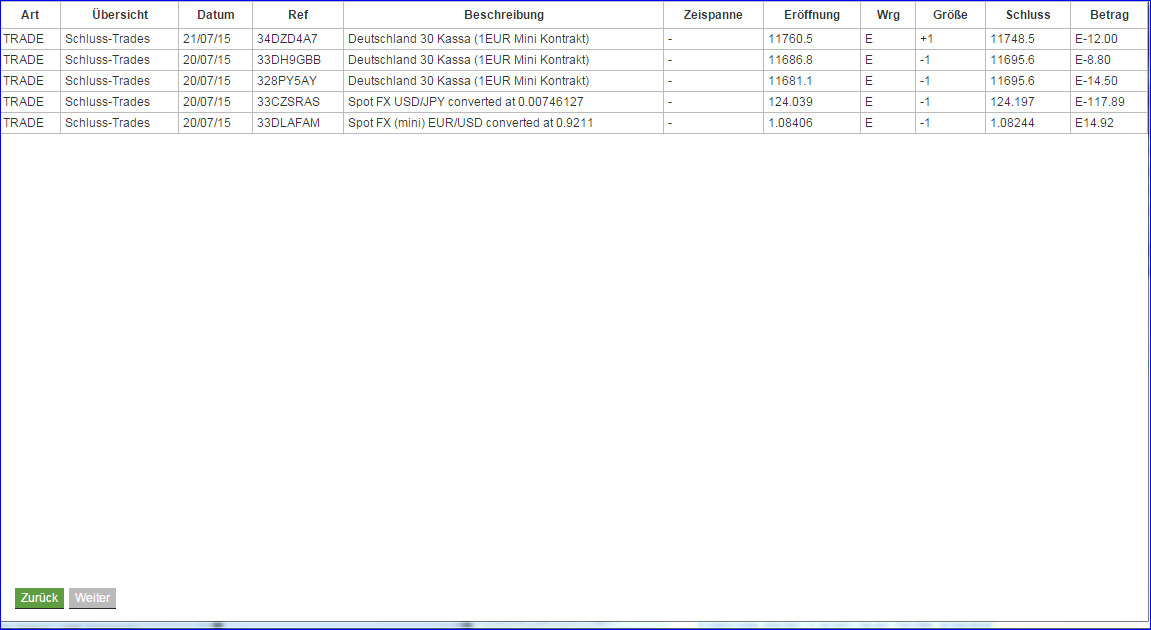Open the trade with Ref 34DZD4A7
The height and width of the screenshot is (630, 1151).
pos(284,38)
